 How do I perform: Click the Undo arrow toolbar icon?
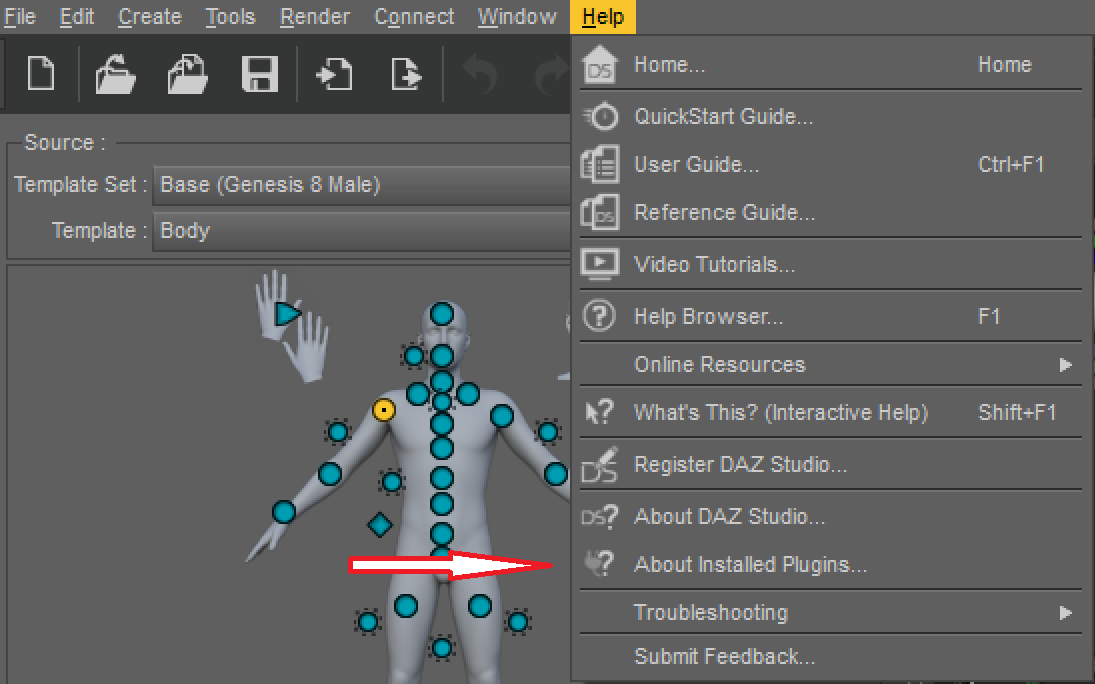pyautogui.click(x=480, y=74)
